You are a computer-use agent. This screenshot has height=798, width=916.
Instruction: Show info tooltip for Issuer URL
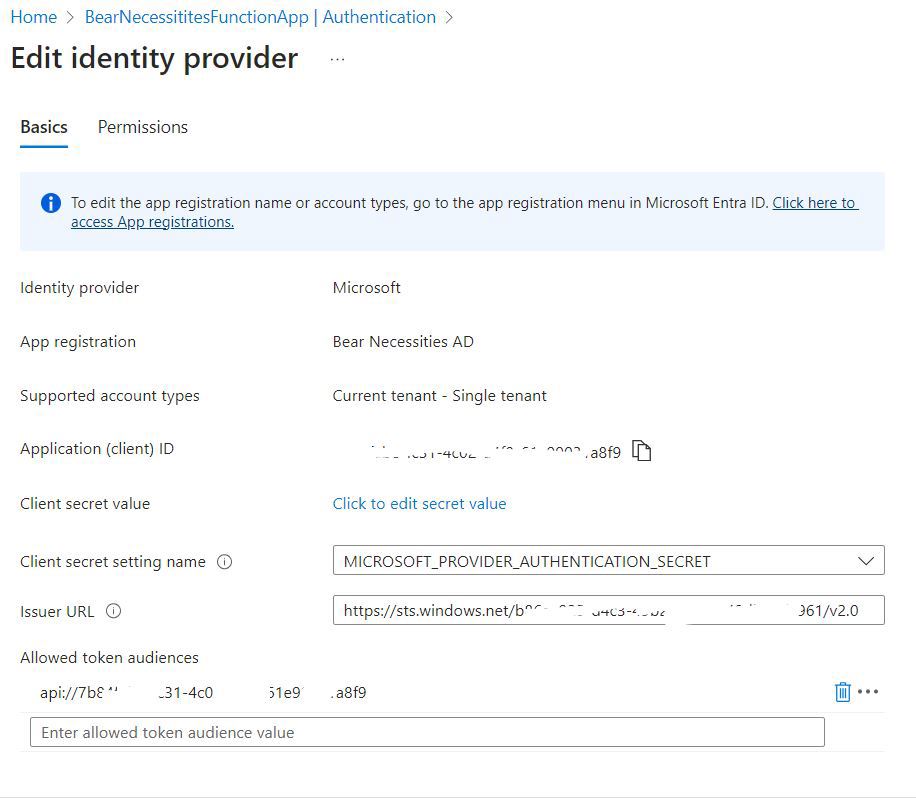pos(113,611)
